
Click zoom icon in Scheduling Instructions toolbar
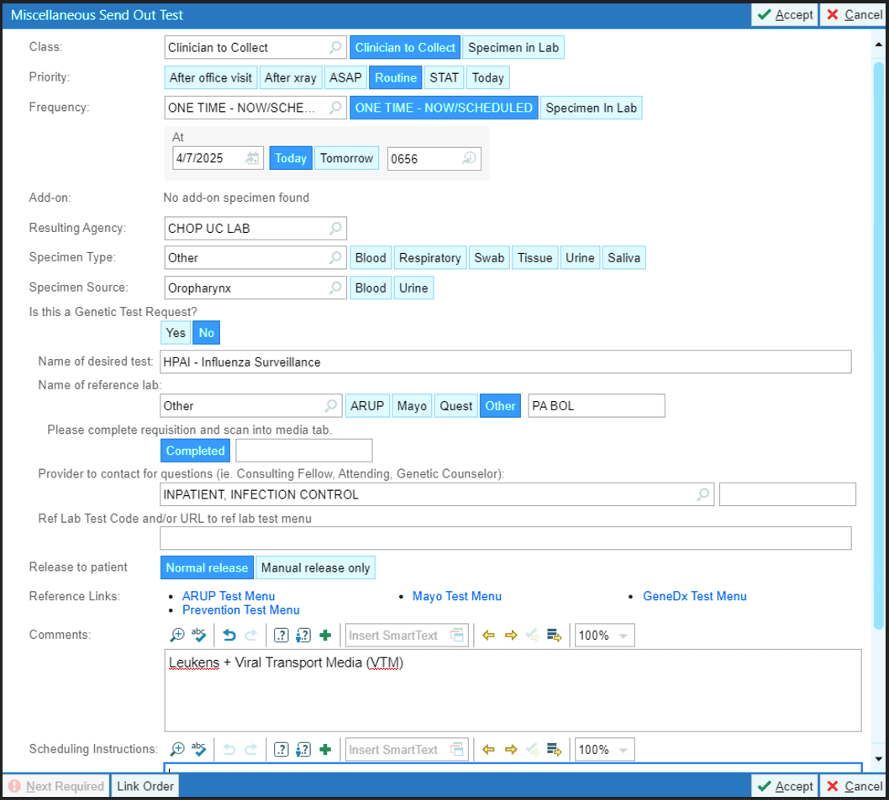(177, 750)
